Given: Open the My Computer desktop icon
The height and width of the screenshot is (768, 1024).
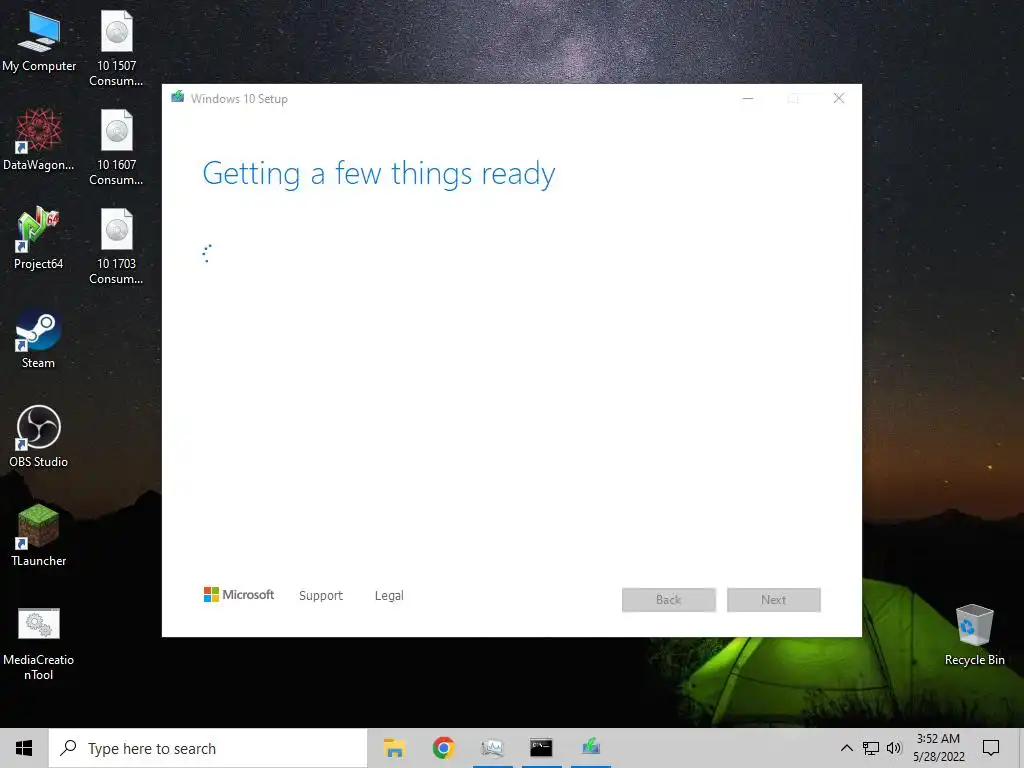Looking at the screenshot, I should [x=39, y=42].
